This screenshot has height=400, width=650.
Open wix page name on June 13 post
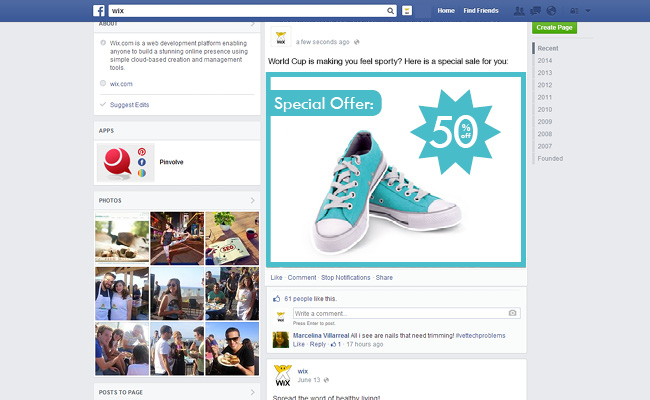[x=303, y=371]
